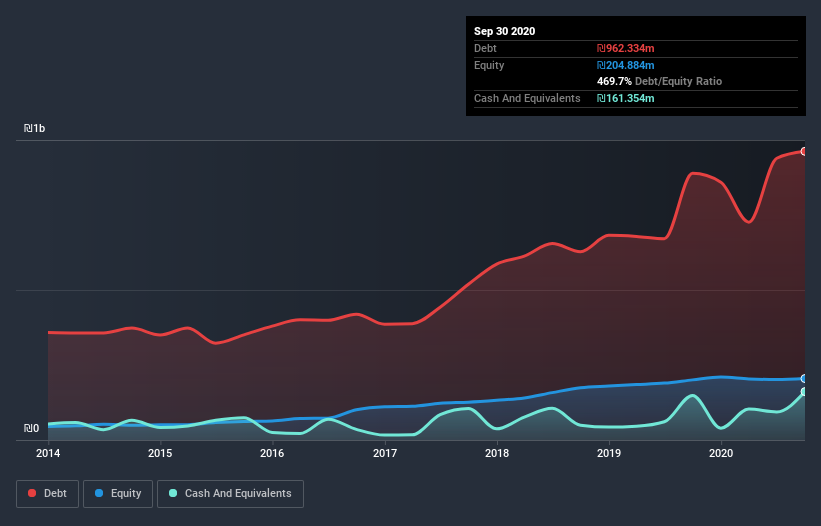The width and height of the screenshot is (821, 526).
Task: Click the 2017 x-axis label
Action: [384, 453]
